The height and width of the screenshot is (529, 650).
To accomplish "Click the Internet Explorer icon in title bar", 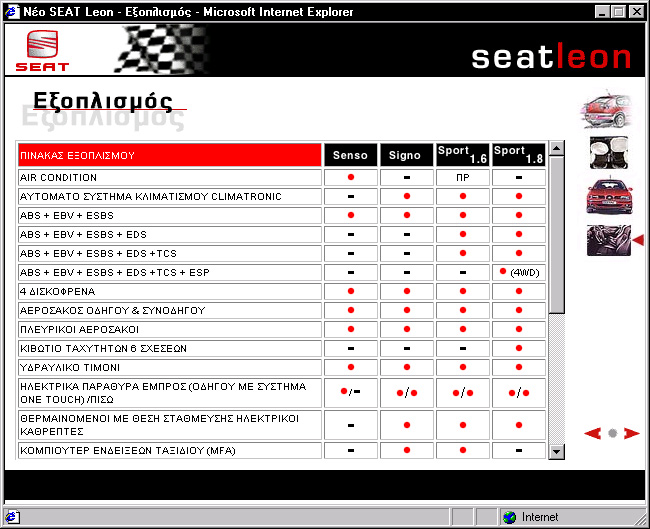I will [12, 11].
